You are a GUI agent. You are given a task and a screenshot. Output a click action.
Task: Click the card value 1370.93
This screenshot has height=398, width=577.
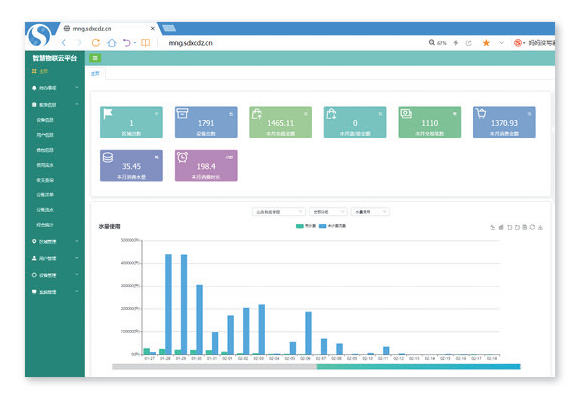504,123
